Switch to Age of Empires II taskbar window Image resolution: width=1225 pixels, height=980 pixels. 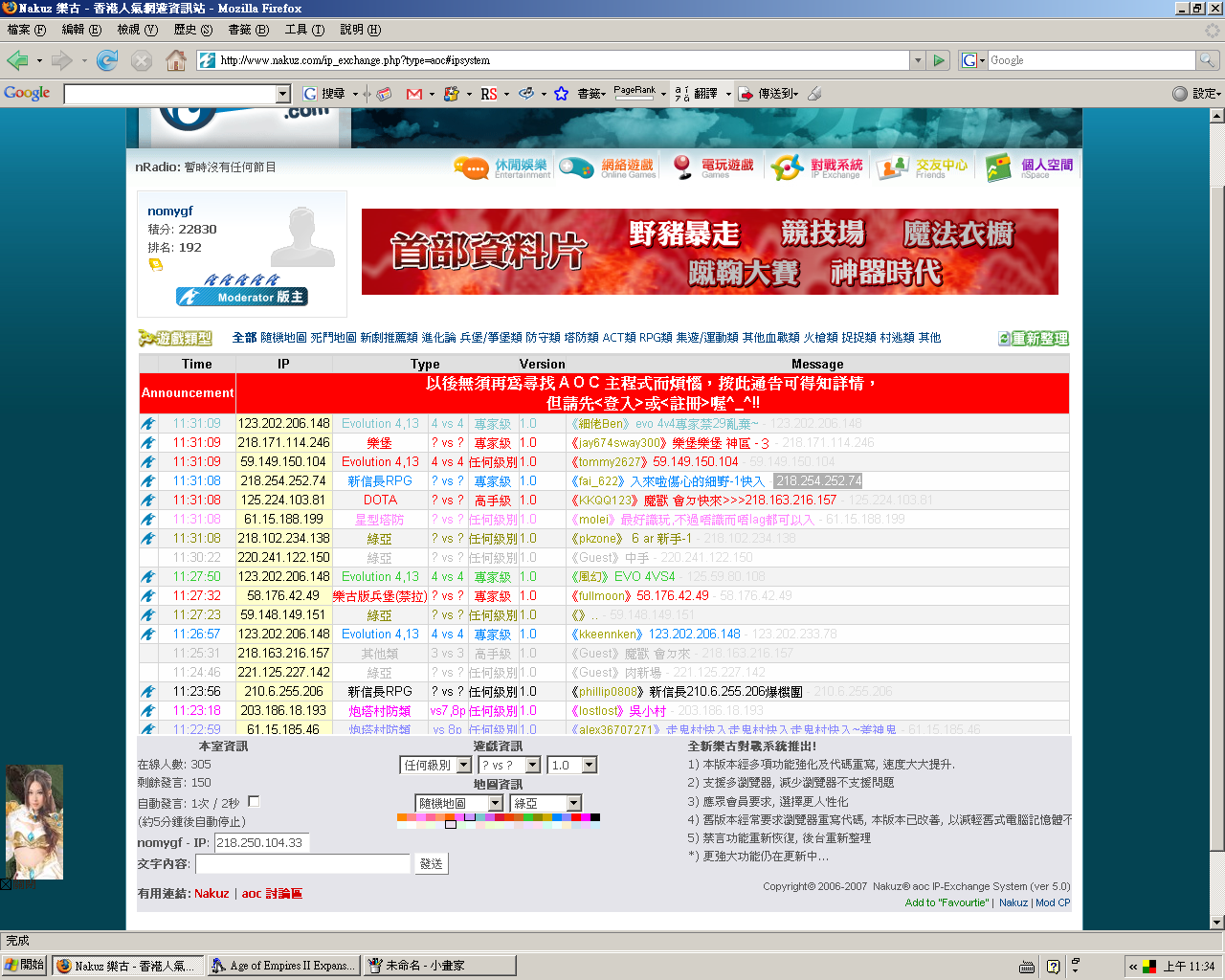[x=284, y=966]
